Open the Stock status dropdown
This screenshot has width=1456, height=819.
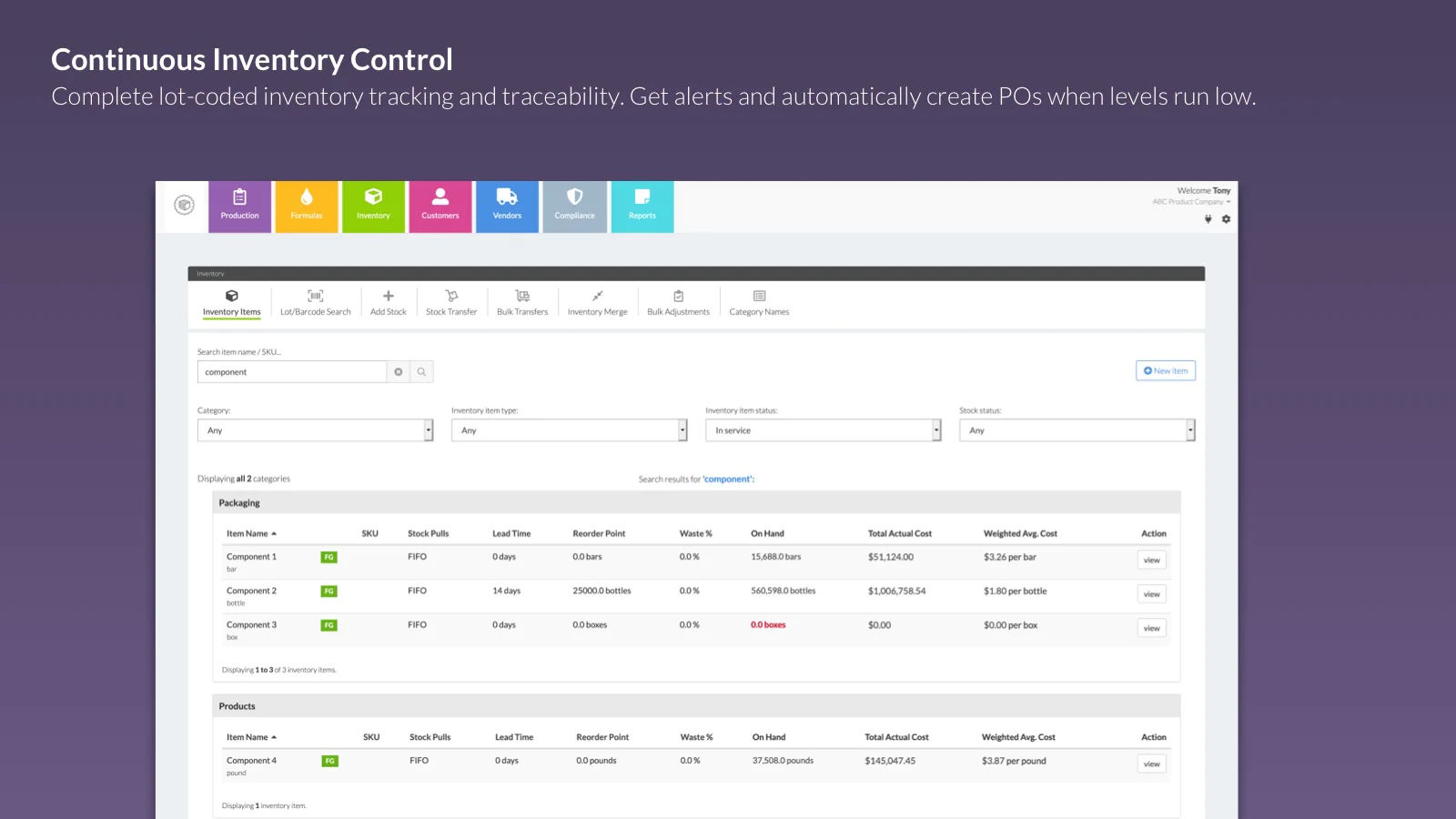pos(1077,430)
